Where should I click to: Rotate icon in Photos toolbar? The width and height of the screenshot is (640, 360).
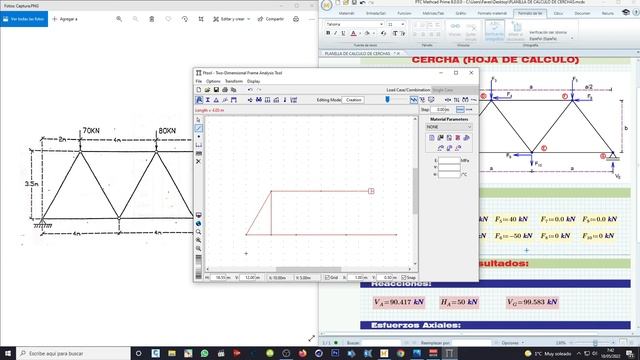click(185, 19)
